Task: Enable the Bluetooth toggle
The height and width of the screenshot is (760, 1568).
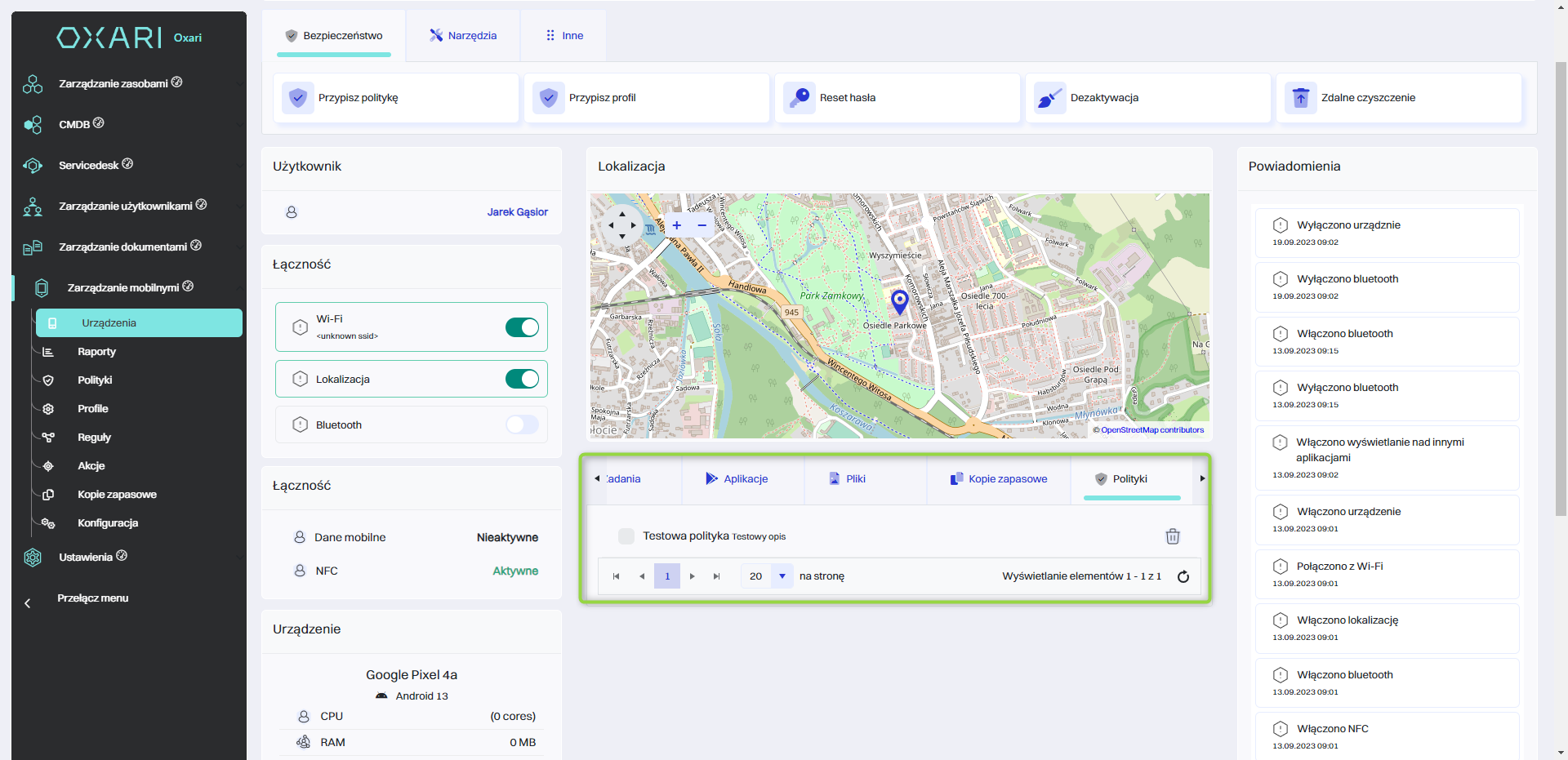Action: click(522, 424)
